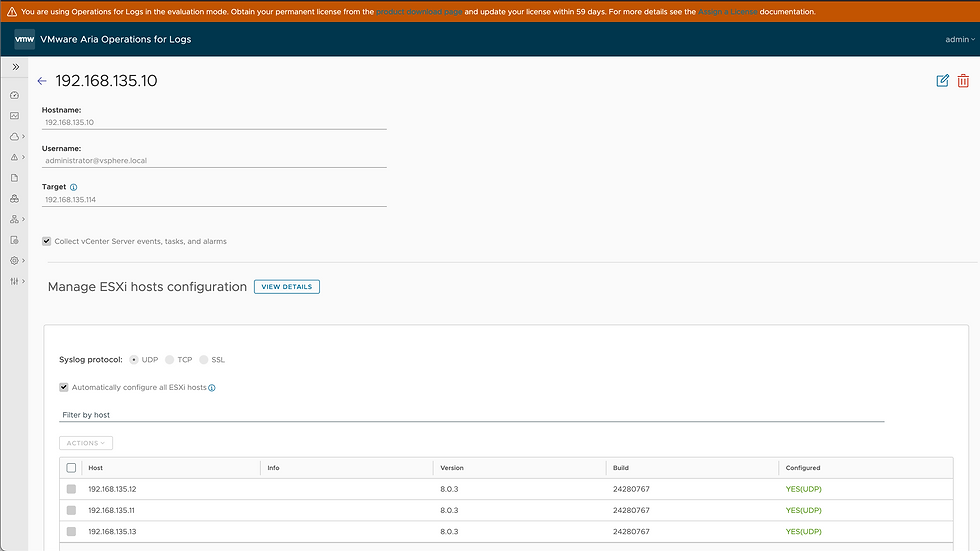Open the admin user dropdown
980x551 pixels.
click(959, 39)
